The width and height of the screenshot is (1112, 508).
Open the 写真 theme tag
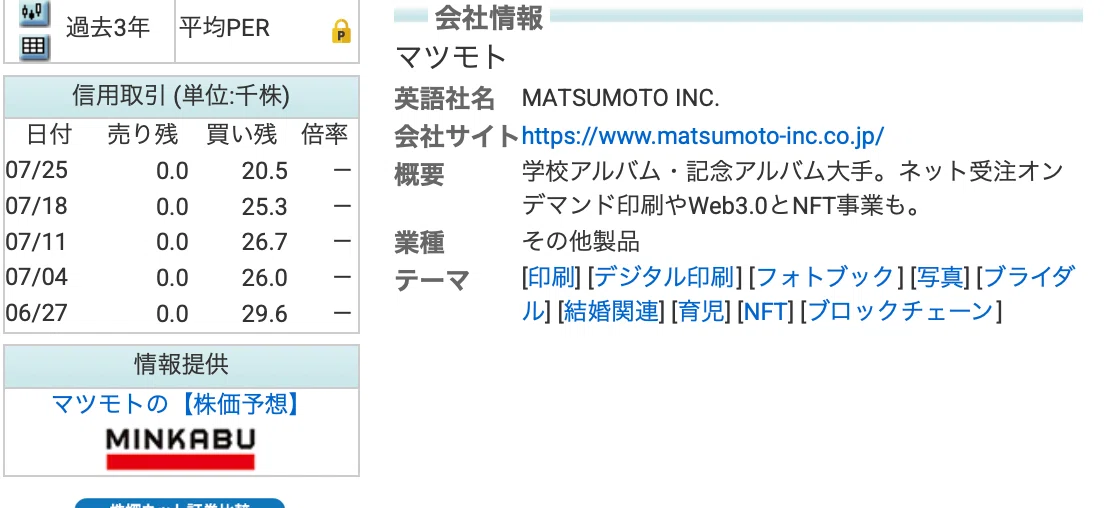pos(940,277)
